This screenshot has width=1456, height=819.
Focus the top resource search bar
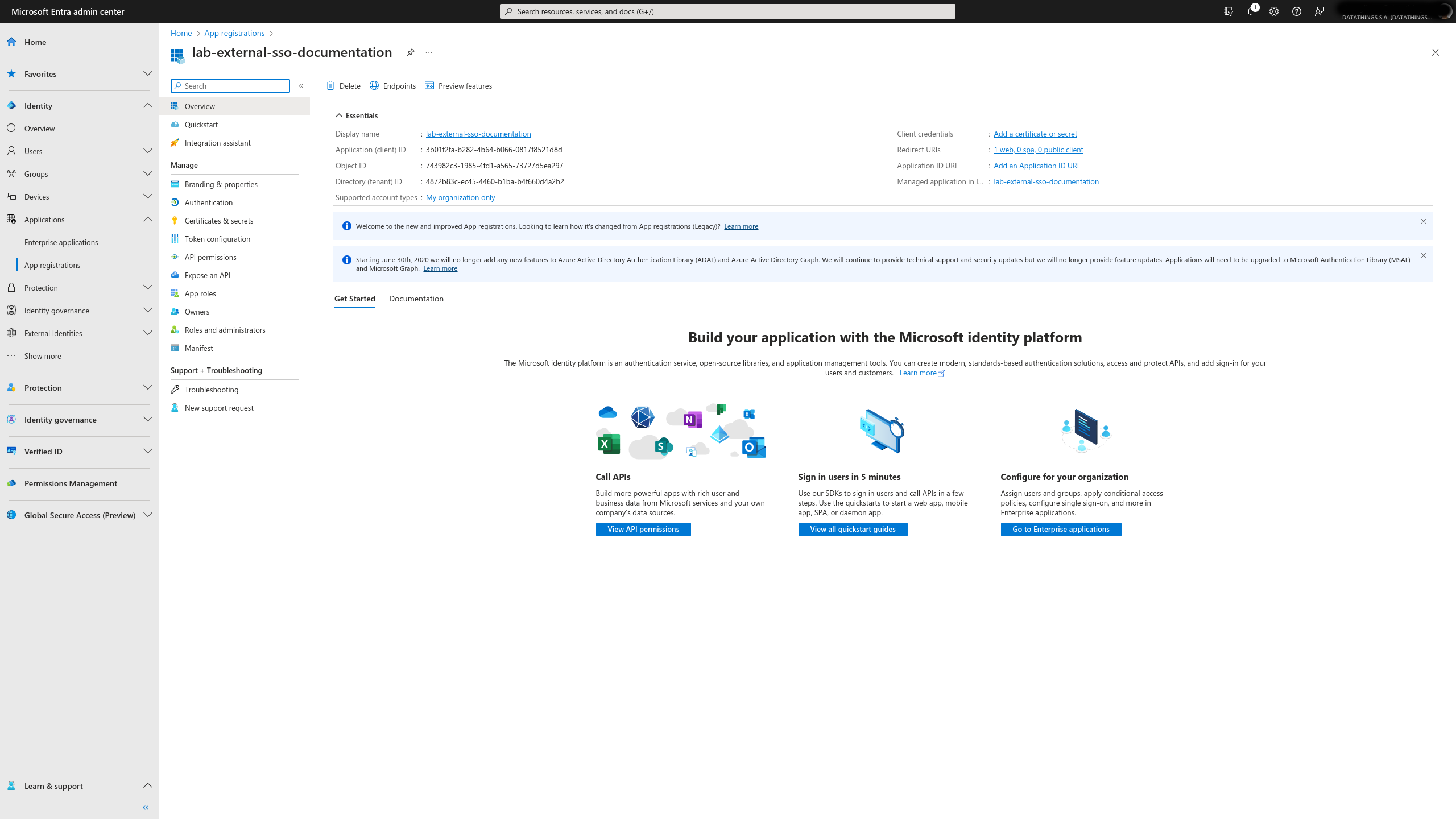coord(728,11)
